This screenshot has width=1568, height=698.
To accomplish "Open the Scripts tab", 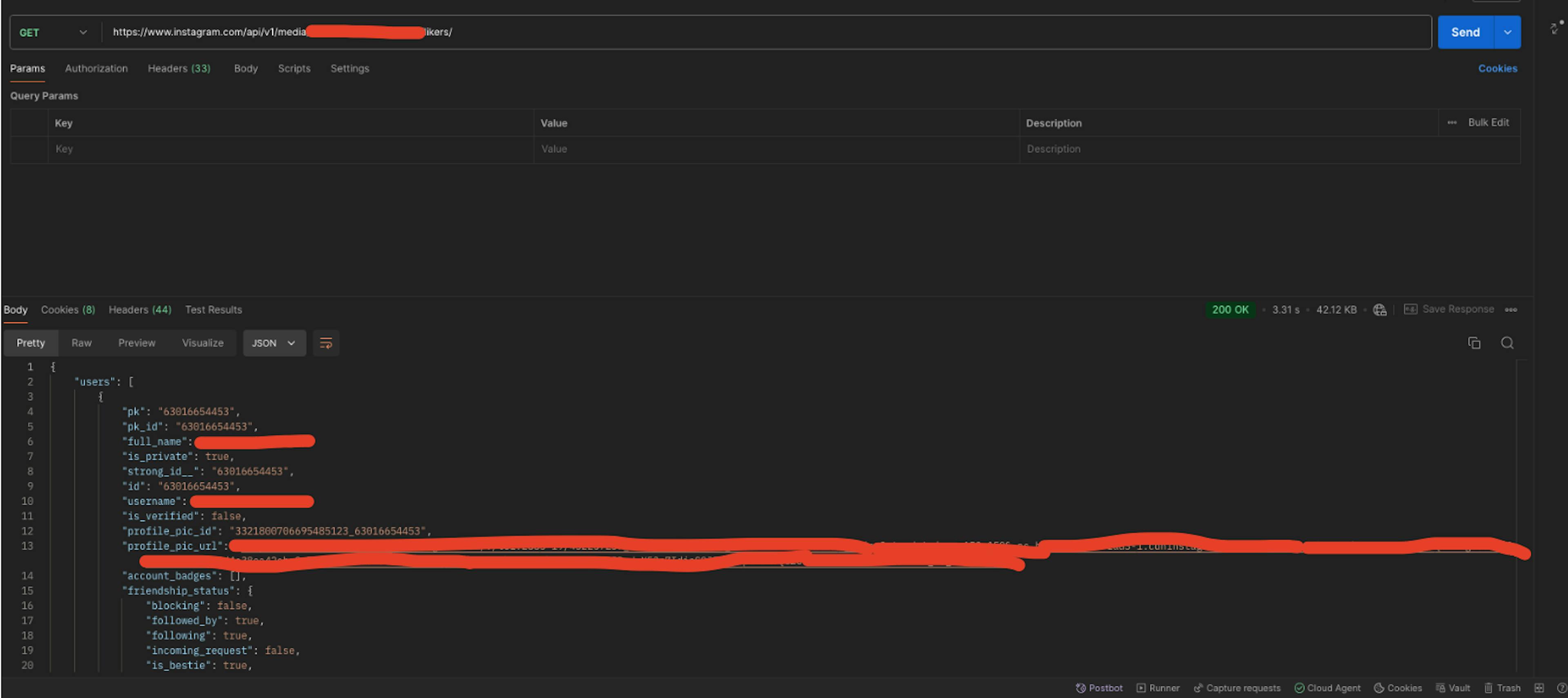I will 294,68.
